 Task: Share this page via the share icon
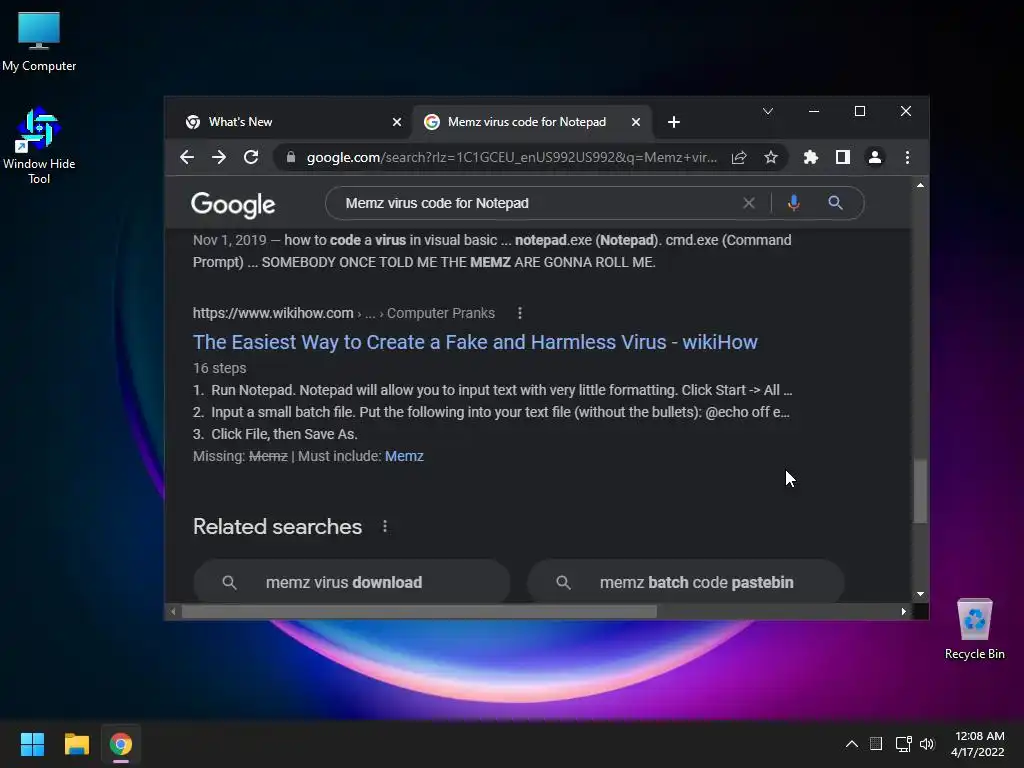tap(739, 157)
